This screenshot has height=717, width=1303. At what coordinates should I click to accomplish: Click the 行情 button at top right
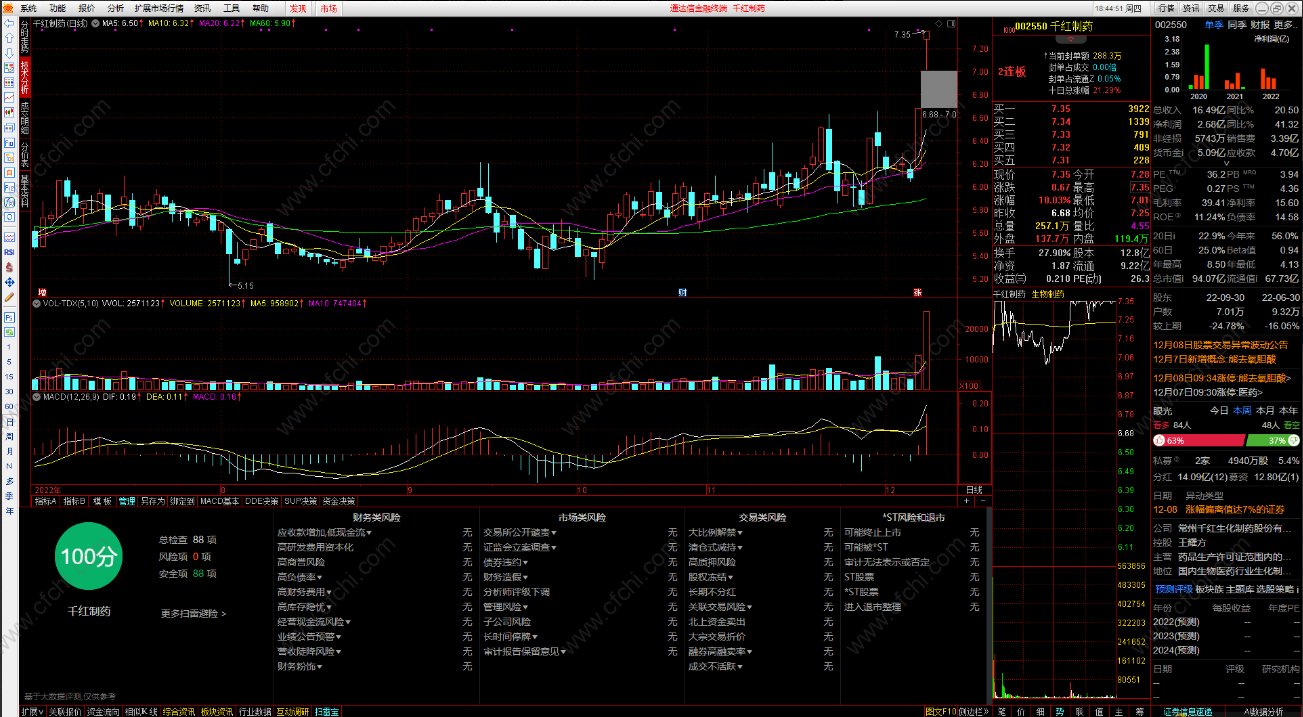click(x=1166, y=7)
